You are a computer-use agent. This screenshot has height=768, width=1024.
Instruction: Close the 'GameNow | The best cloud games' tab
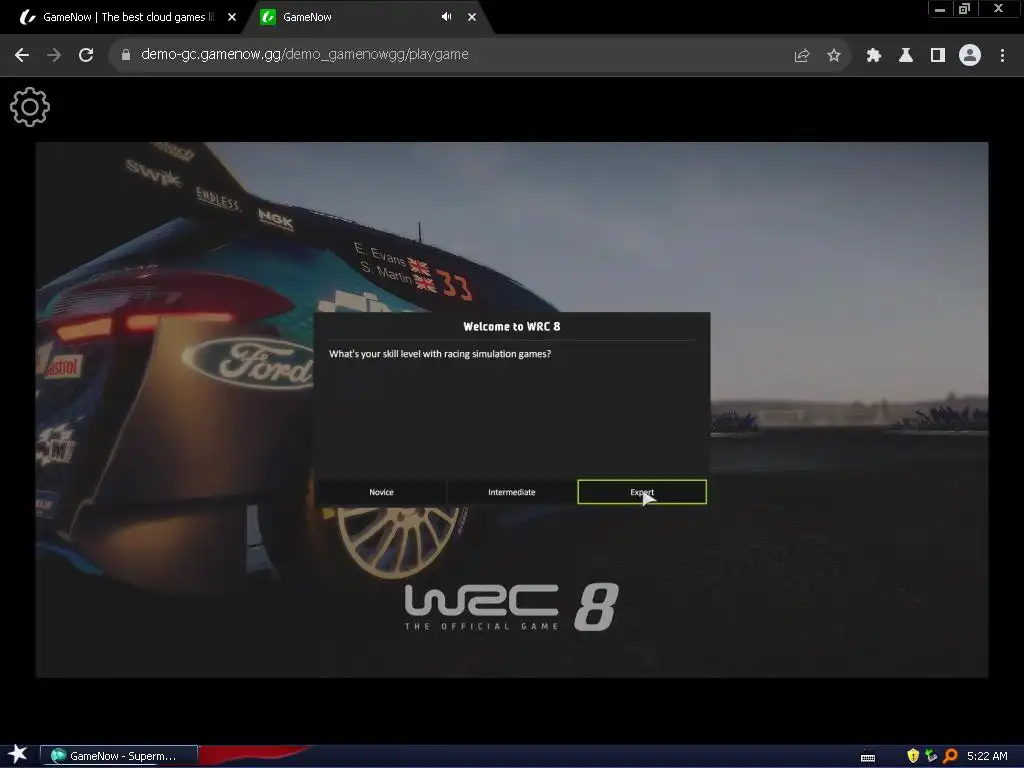(x=232, y=17)
